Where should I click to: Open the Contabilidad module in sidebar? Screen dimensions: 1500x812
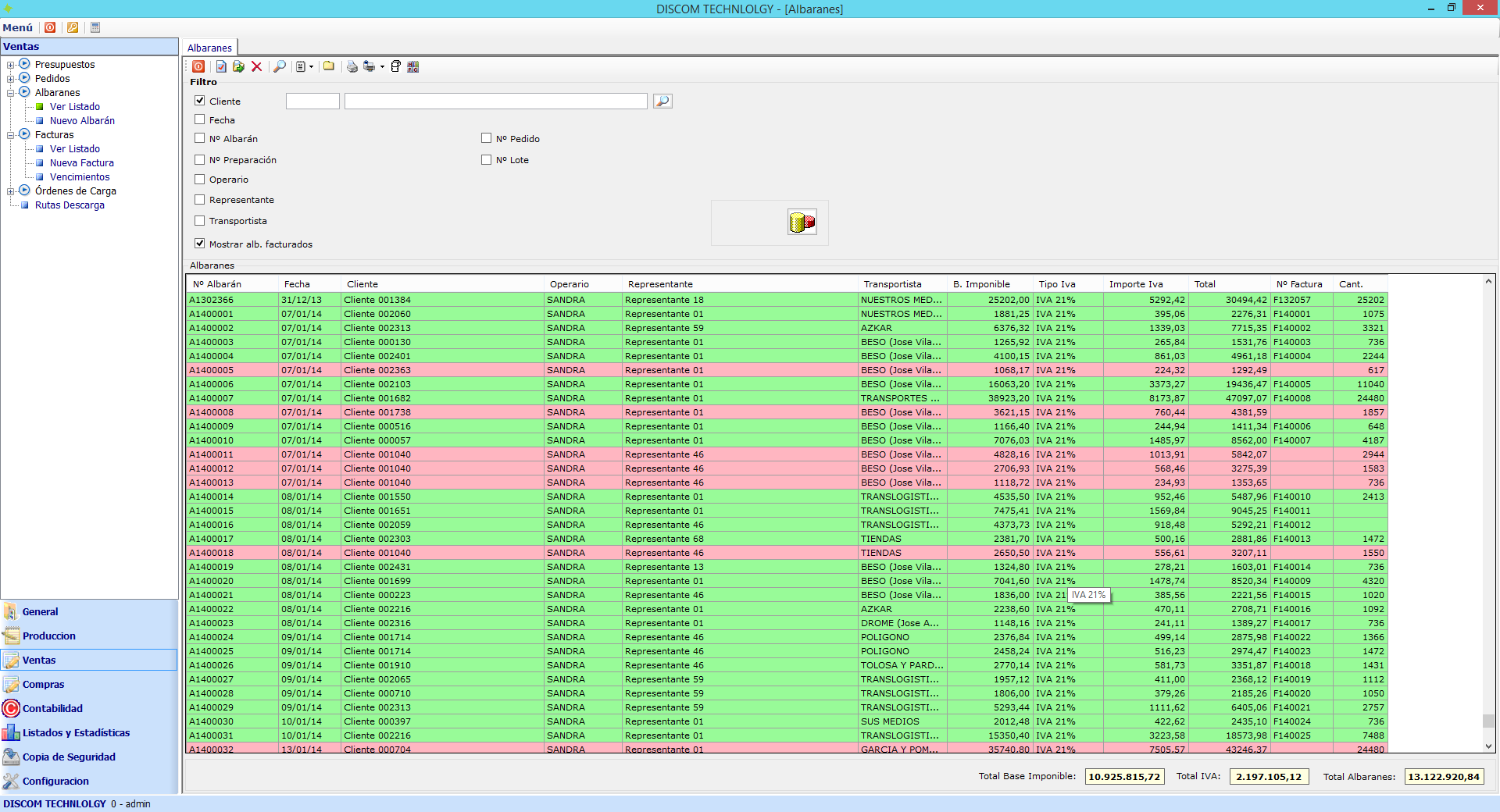pyautogui.click(x=52, y=708)
